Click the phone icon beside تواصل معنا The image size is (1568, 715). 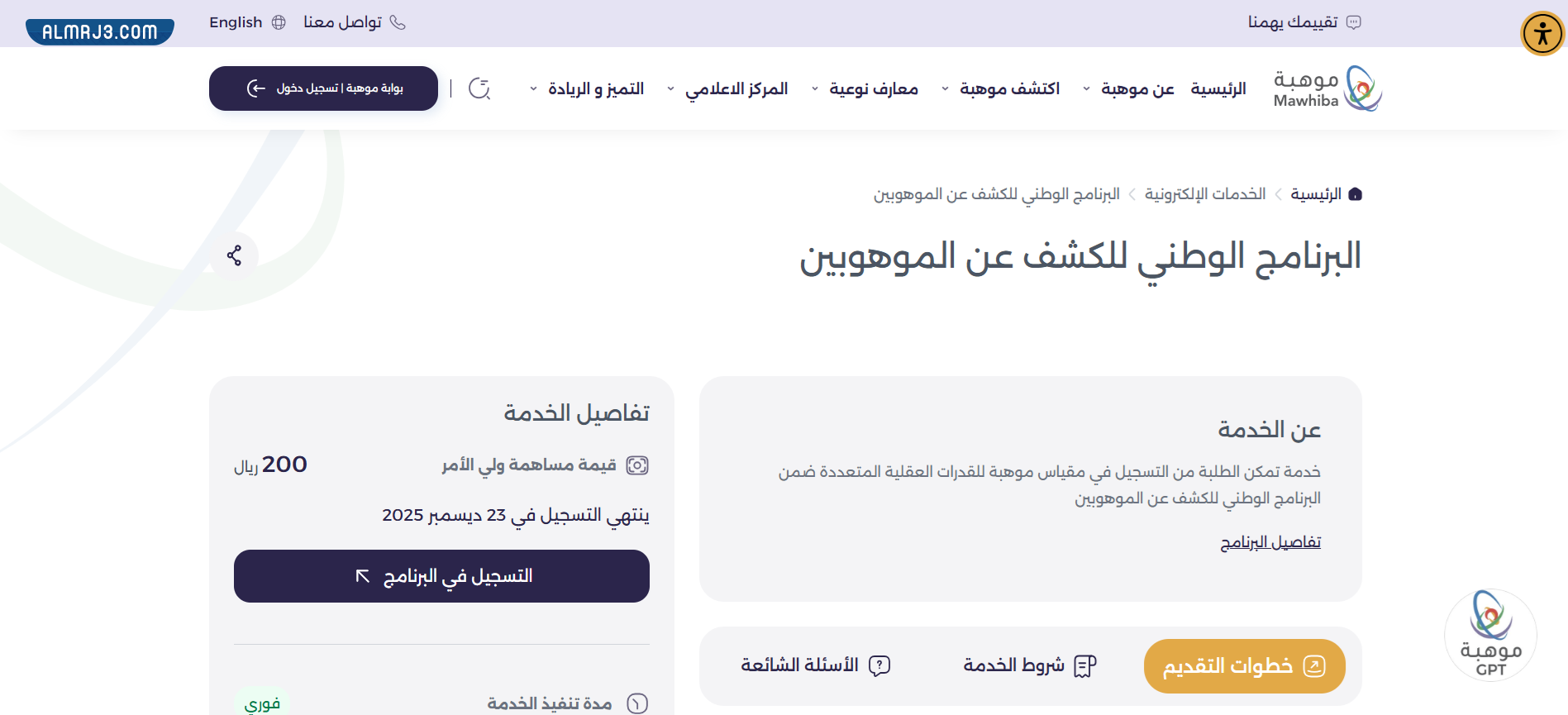coord(398,22)
